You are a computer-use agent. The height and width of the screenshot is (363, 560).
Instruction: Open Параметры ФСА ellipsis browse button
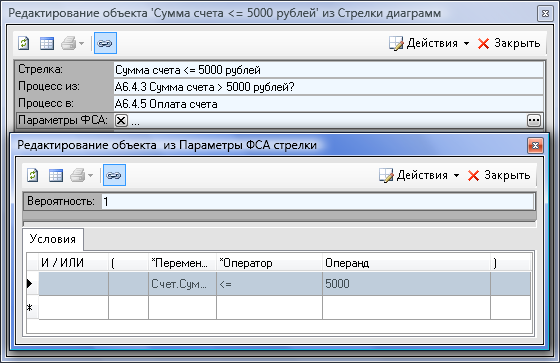tap(534, 121)
